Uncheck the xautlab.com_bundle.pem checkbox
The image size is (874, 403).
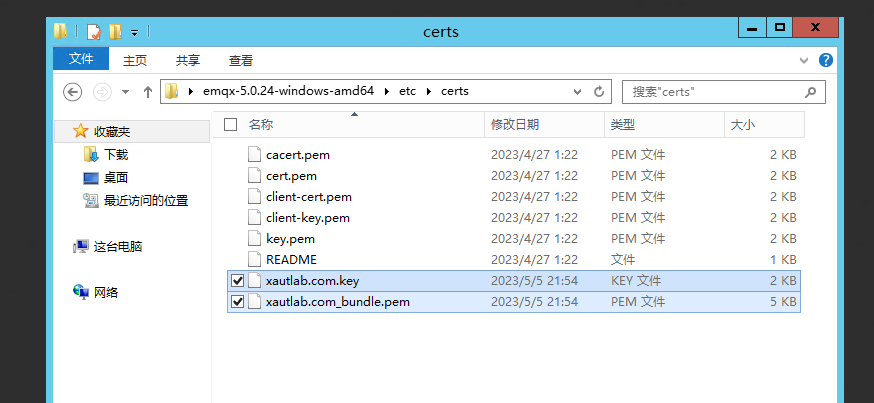point(237,302)
